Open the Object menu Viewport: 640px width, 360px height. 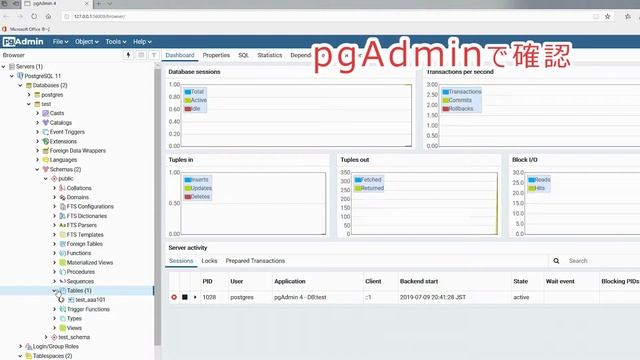point(87,42)
